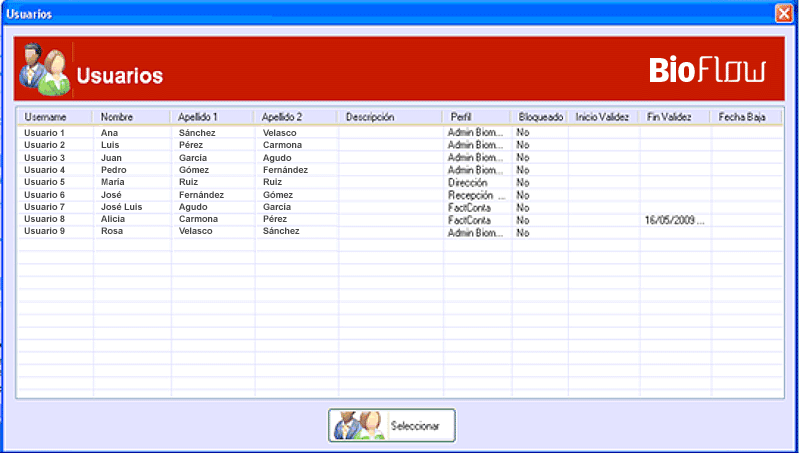Click the Apellido 2 column header
Screen dimensions: 800x456
tap(282, 117)
